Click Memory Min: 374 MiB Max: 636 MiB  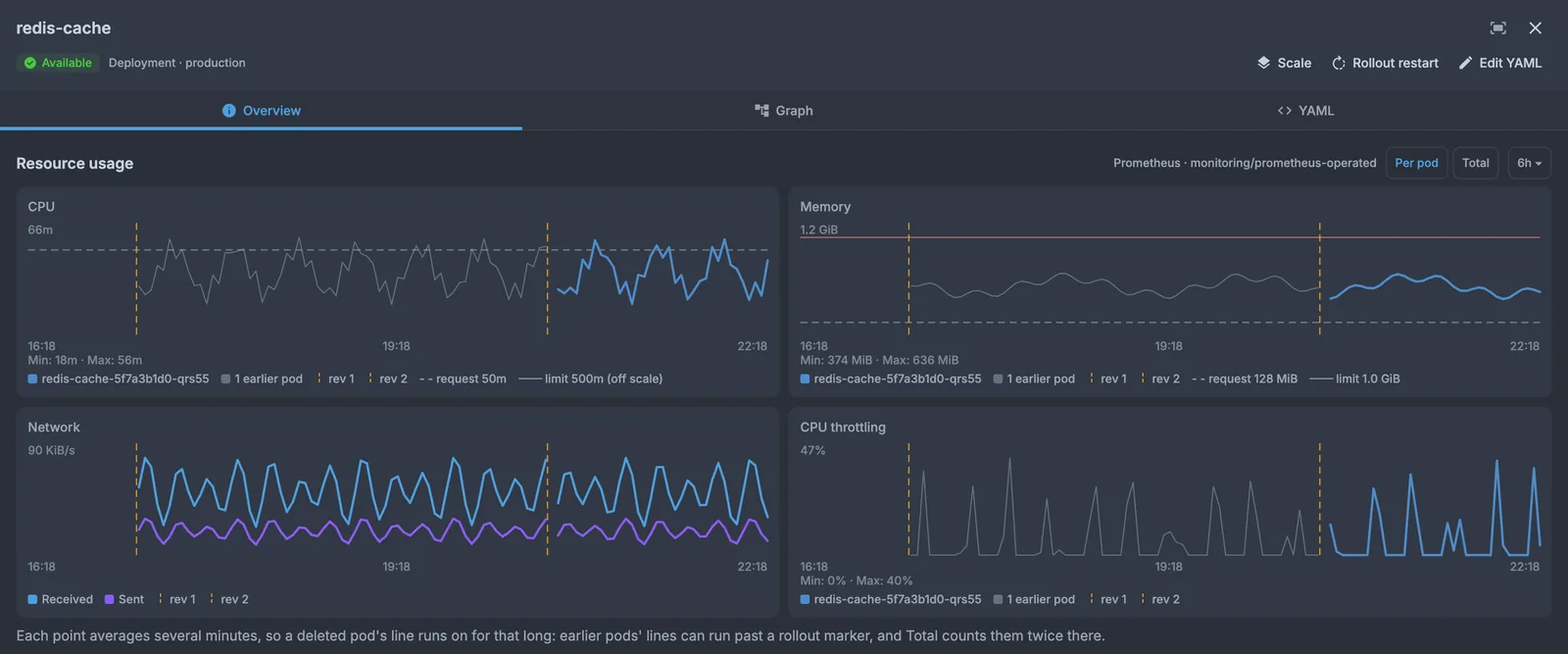[x=879, y=361]
